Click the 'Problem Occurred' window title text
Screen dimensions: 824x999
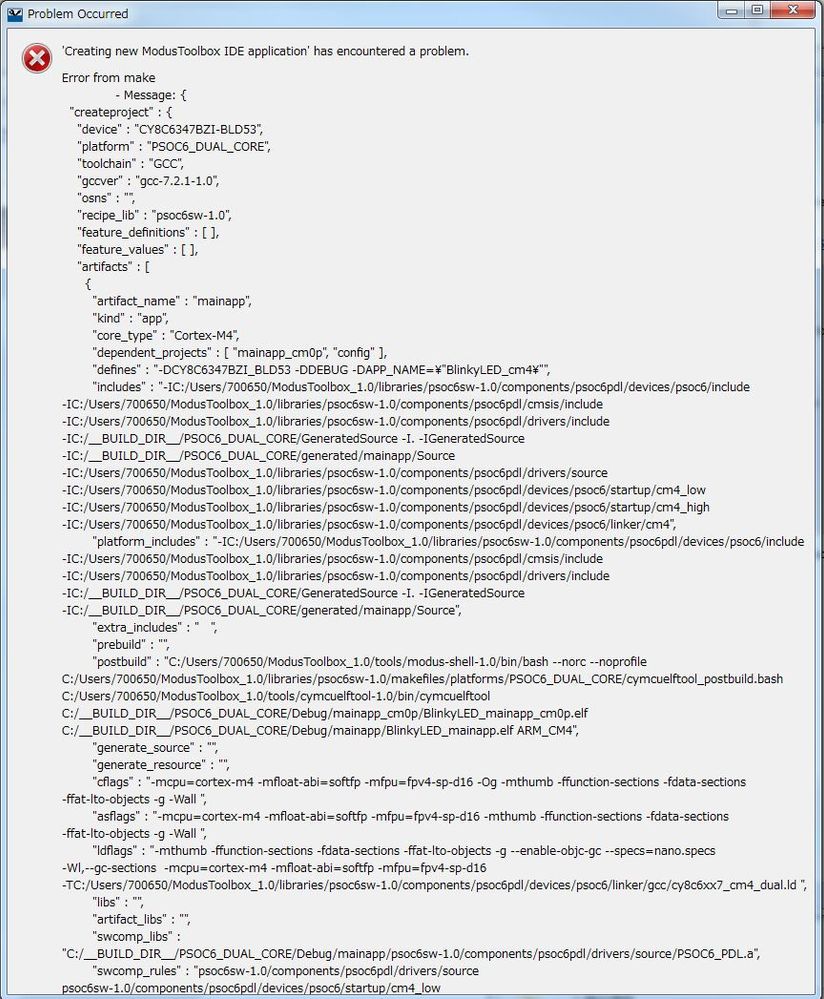(78, 14)
